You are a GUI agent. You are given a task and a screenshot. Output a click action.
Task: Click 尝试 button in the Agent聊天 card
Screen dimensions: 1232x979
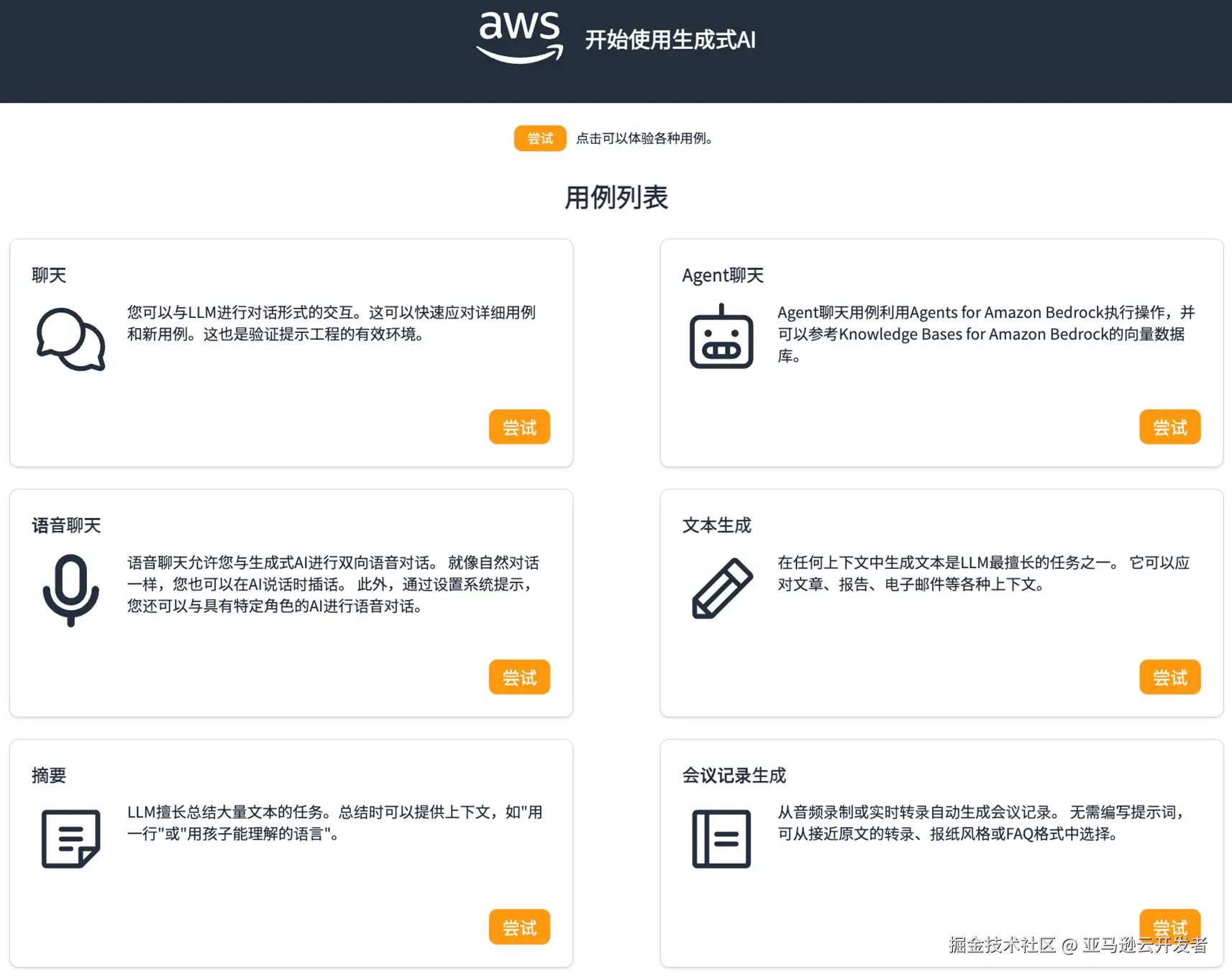(x=1170, y=427)
